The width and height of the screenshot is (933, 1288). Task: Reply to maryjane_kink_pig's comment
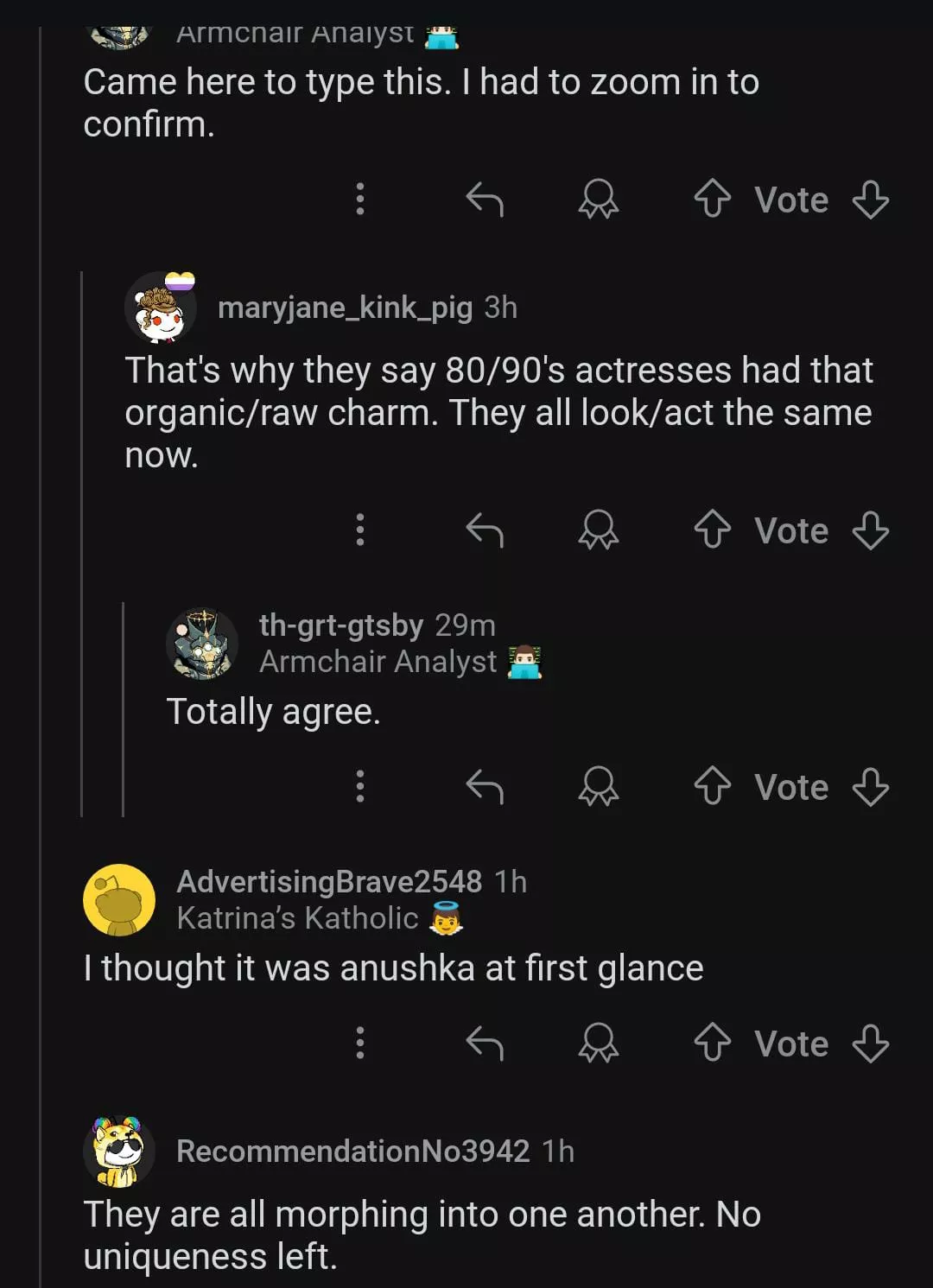point(485,530)
